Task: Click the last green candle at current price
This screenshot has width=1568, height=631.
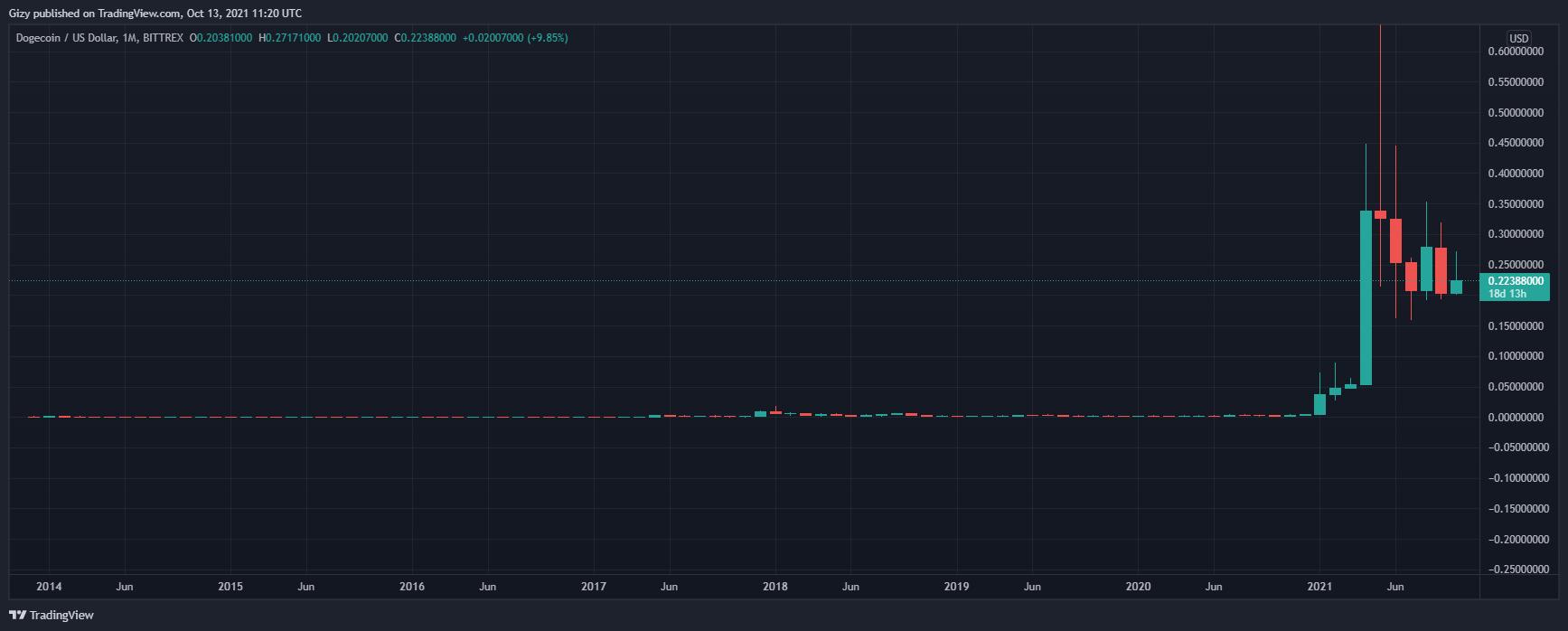Action: point(1456,287)
